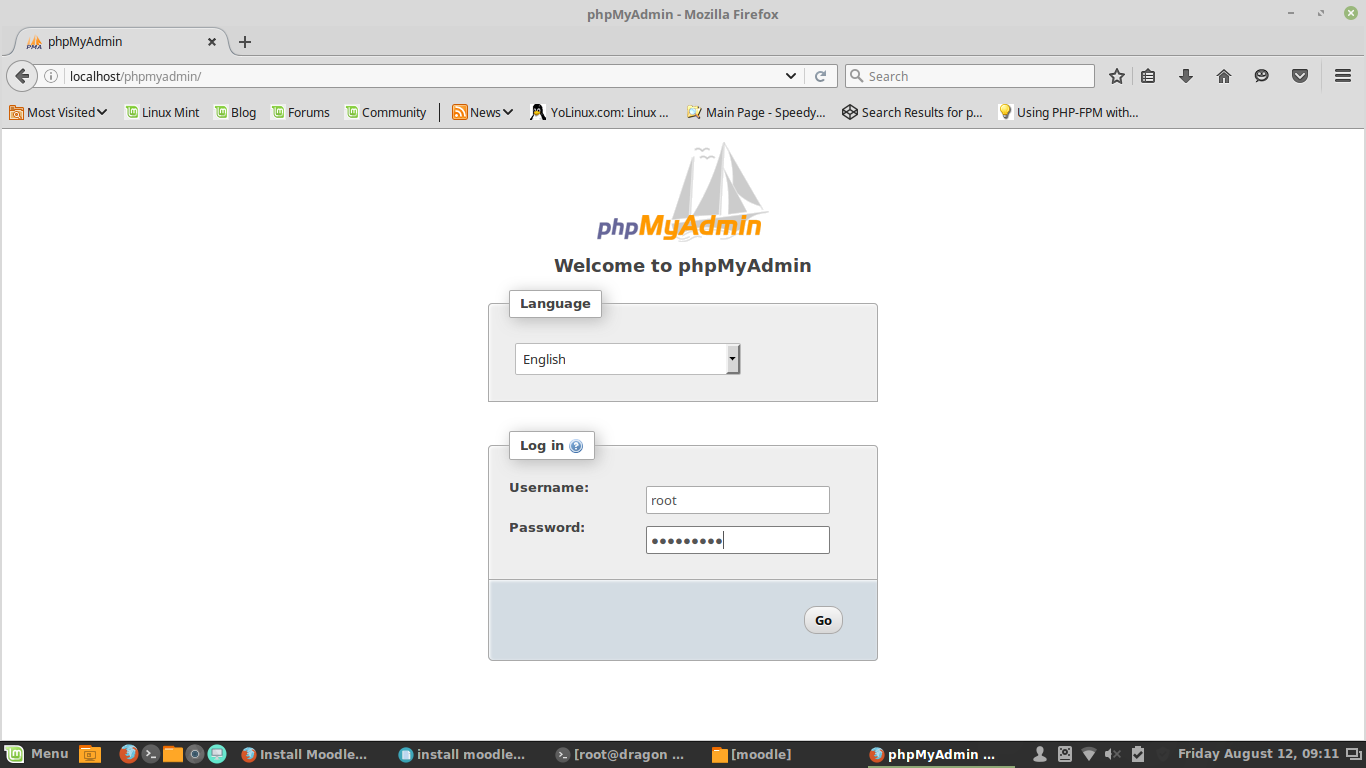The image size is (1366, 768).
Task: Select the phpMyAdmin browser tab
Action: point(121,42)
